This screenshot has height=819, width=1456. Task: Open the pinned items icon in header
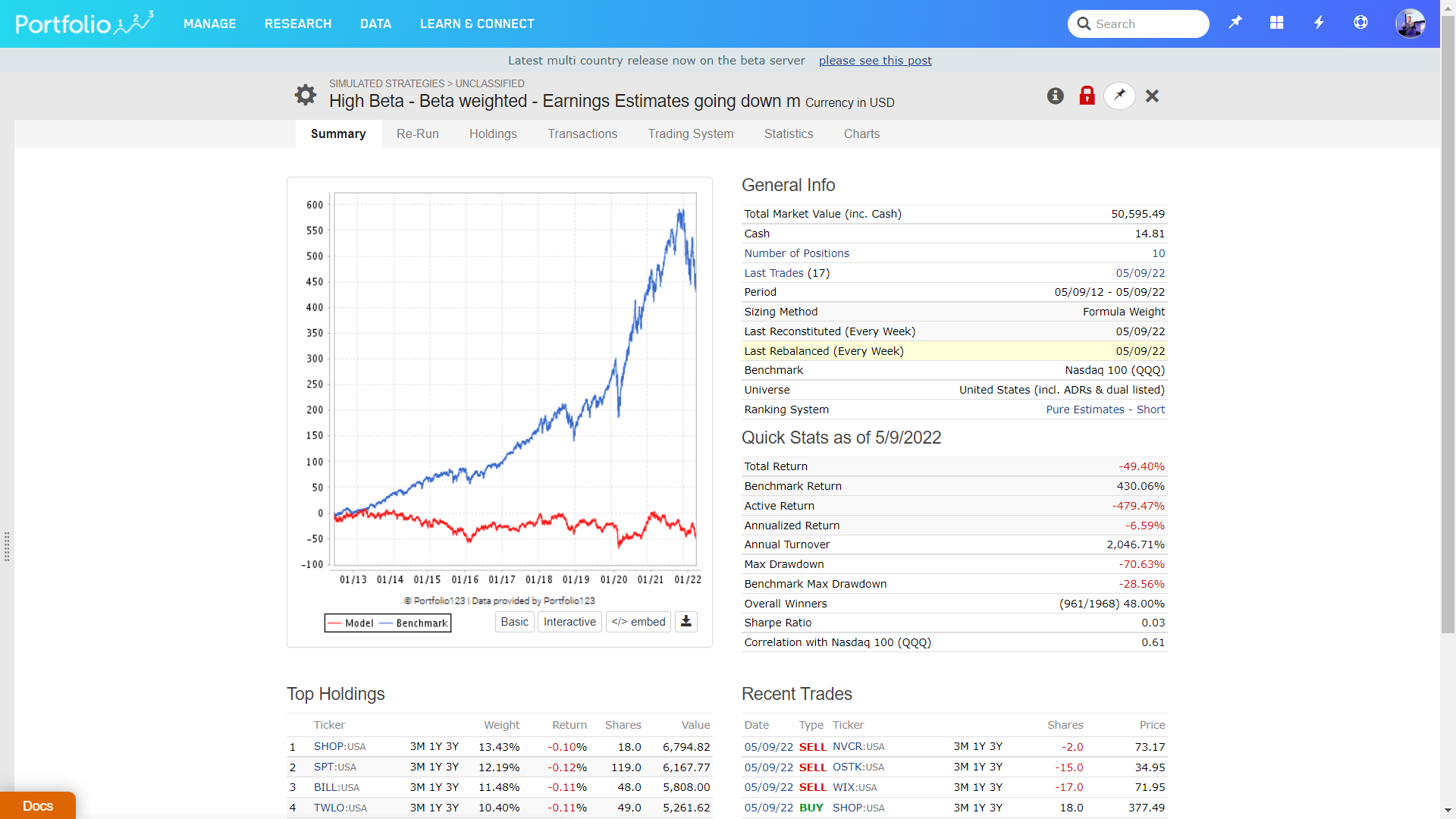(x=1235, y=23)
